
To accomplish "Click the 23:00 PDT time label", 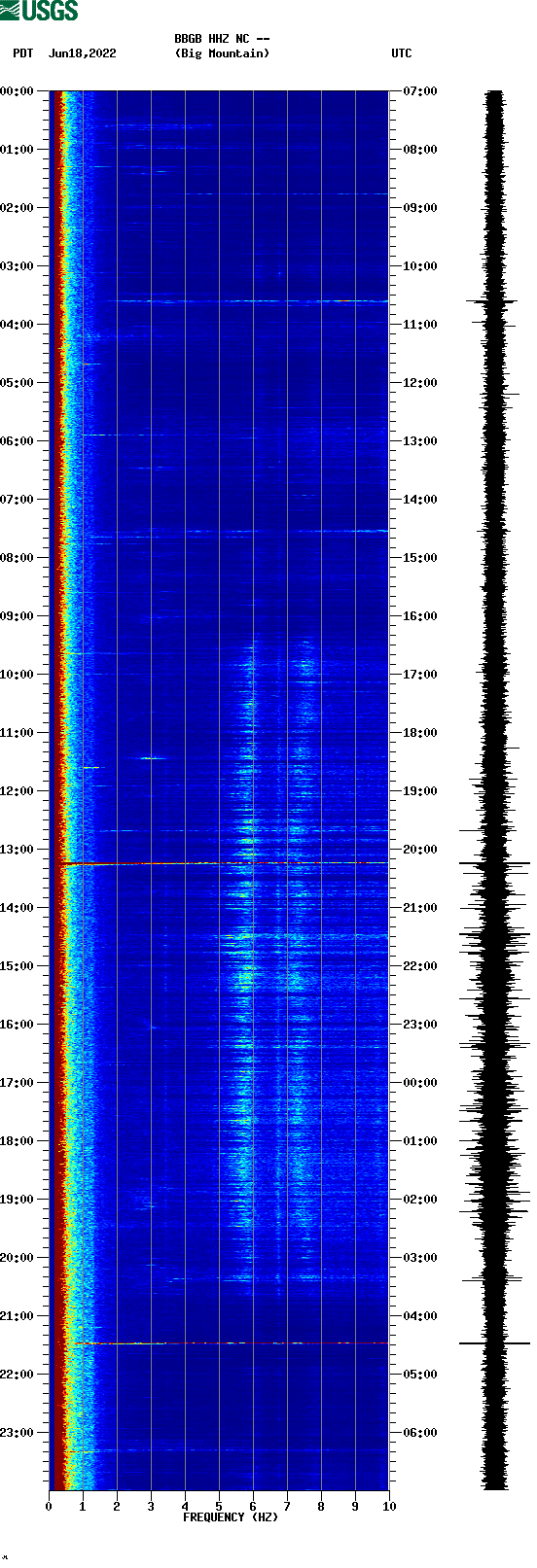I will tap(18, 1433).
